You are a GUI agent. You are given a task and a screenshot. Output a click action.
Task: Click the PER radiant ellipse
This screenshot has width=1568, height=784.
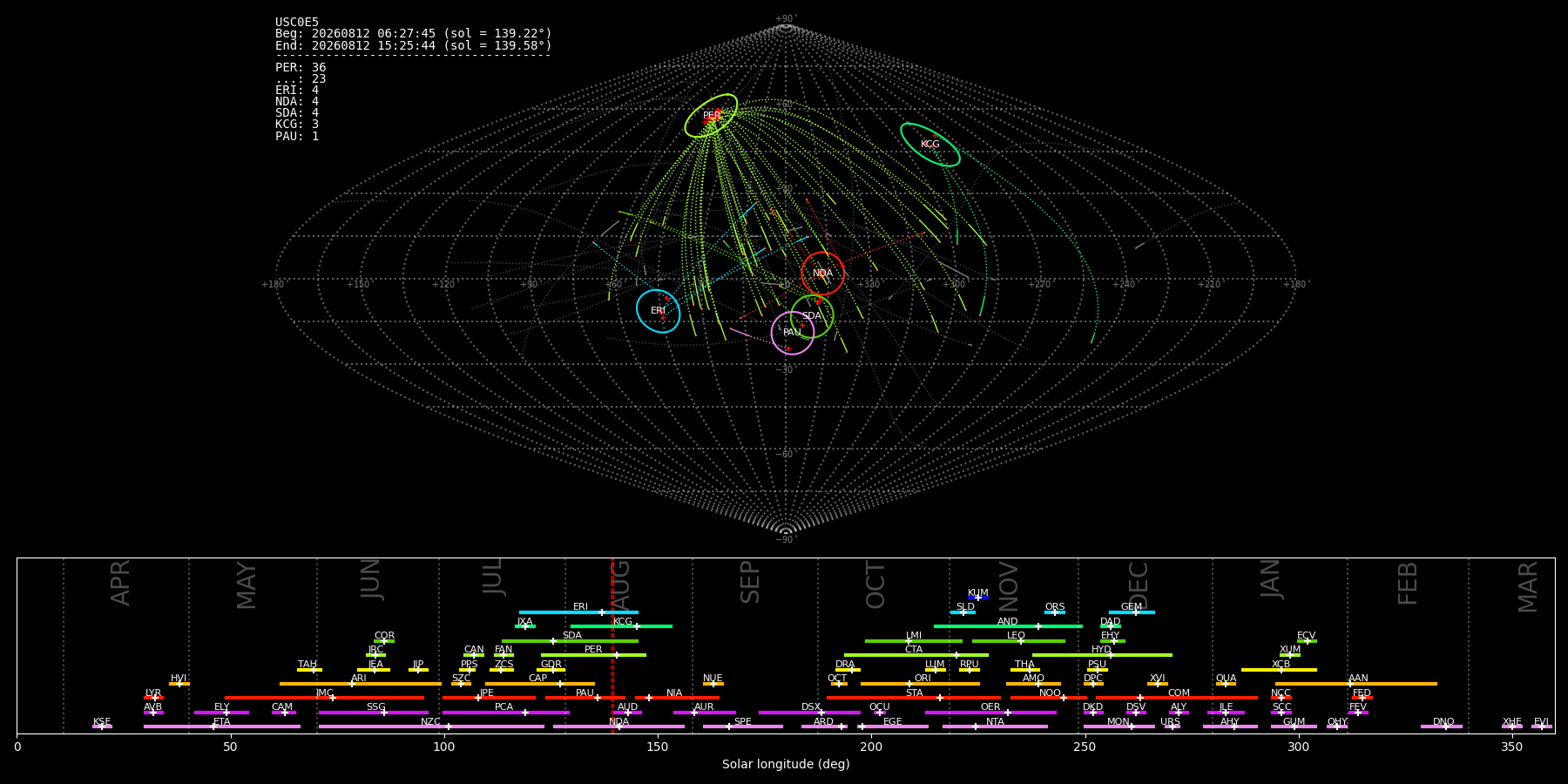(711, 116)
